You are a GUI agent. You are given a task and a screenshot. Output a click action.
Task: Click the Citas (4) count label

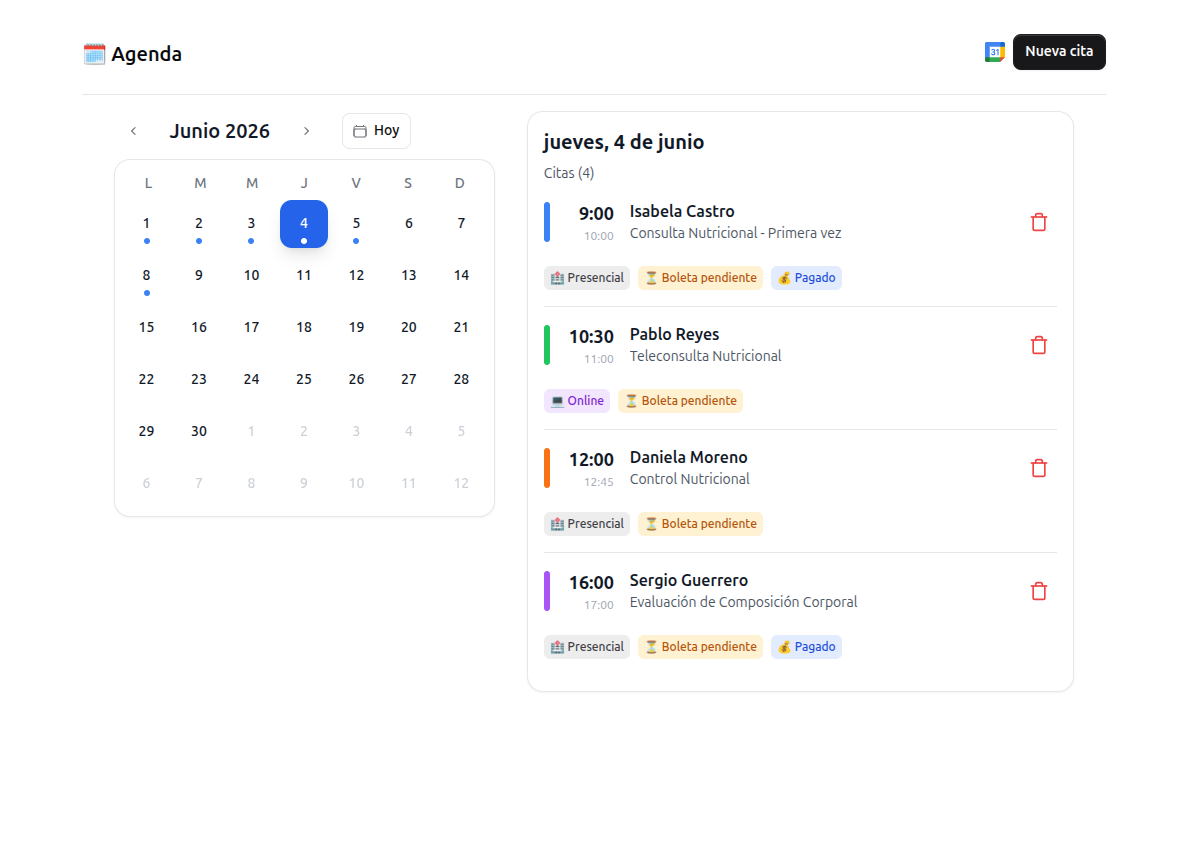[x=569, y=173]
